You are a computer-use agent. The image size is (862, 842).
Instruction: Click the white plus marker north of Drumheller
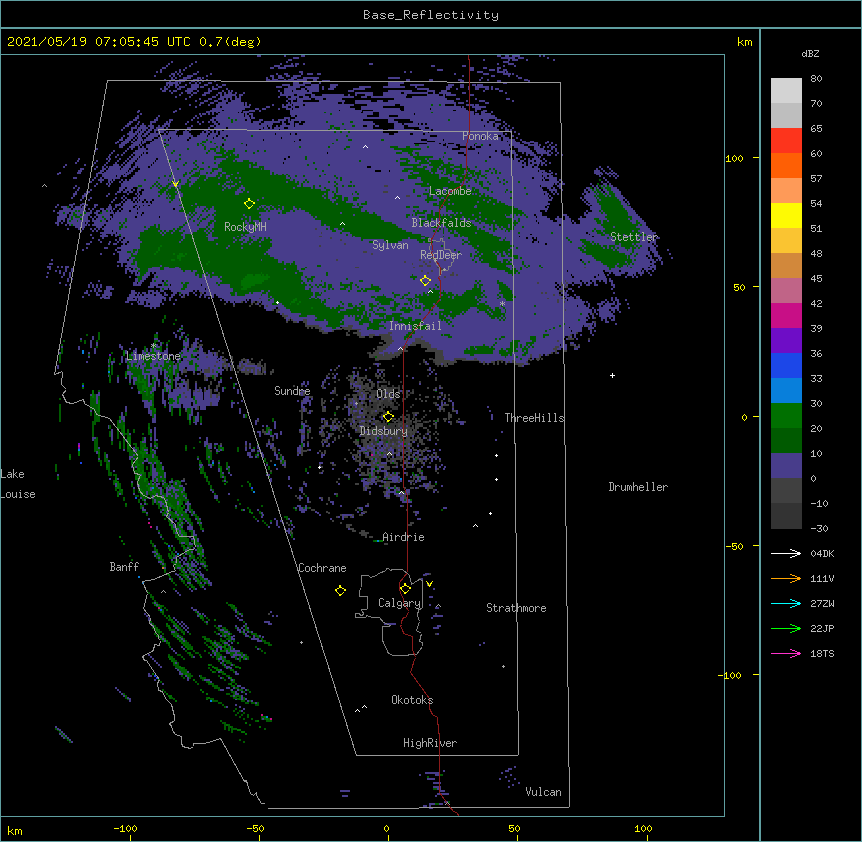[612, 375]
